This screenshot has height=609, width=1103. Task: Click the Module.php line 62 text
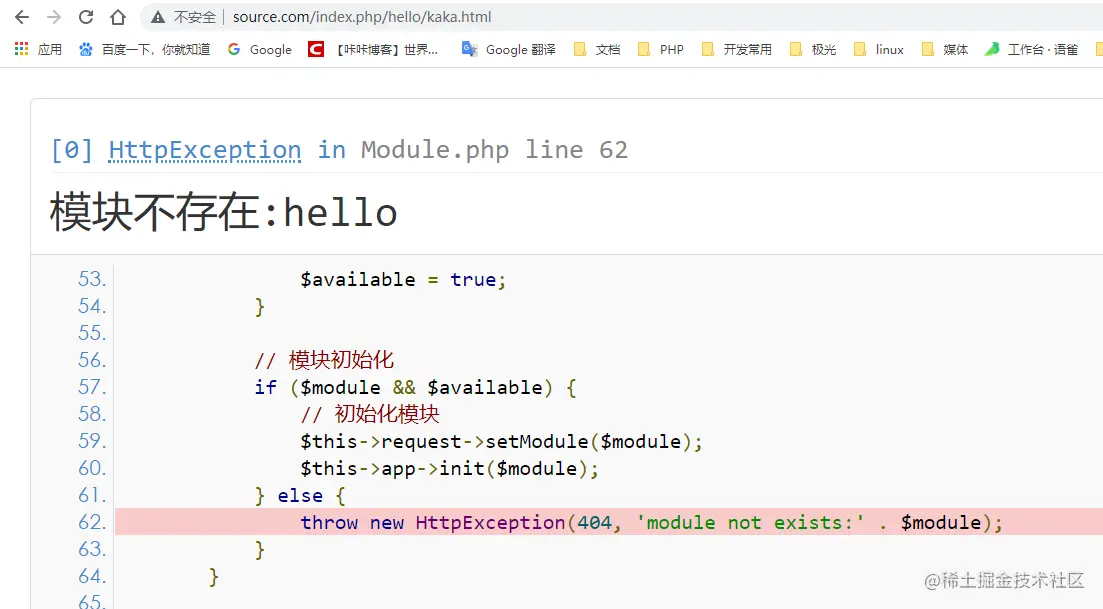(x=494, y=150)
